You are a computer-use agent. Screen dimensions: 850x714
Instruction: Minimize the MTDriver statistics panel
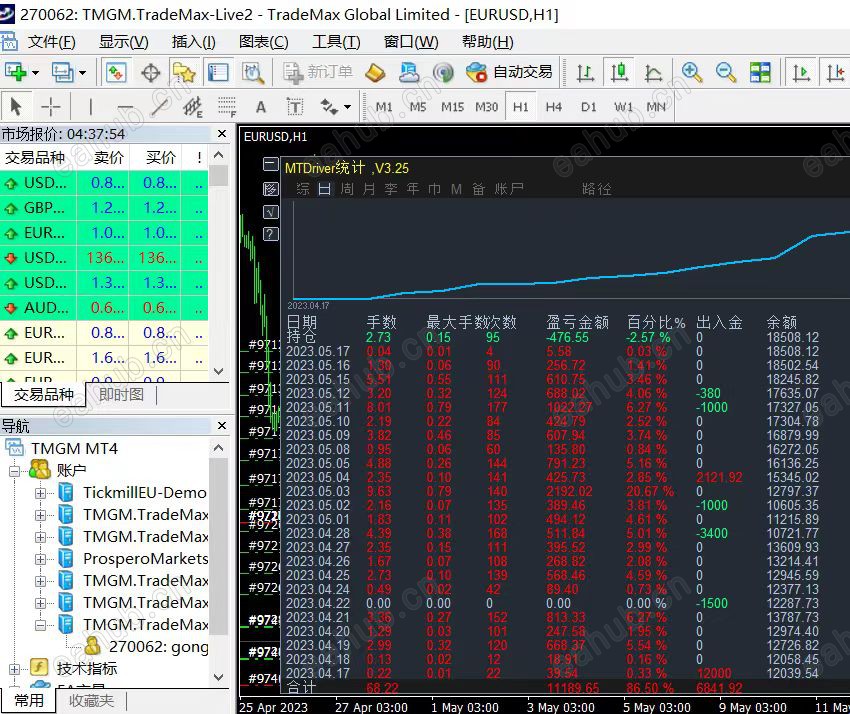click(271, 164)
